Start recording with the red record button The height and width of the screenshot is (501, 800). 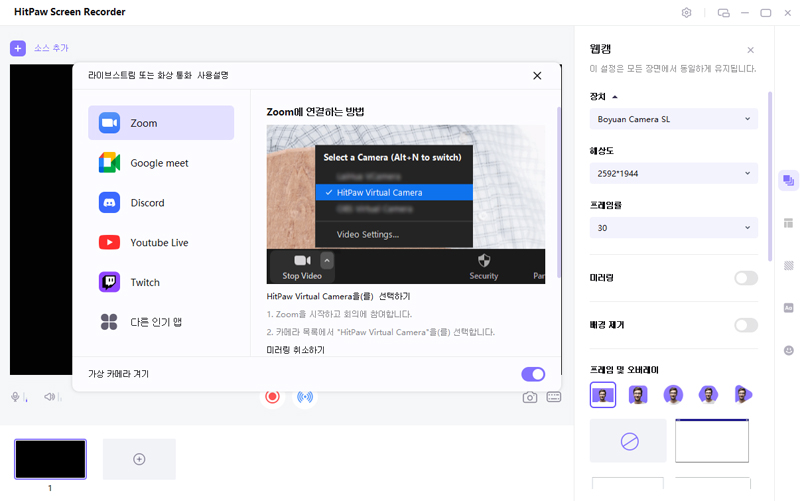[x=272, y=397]
